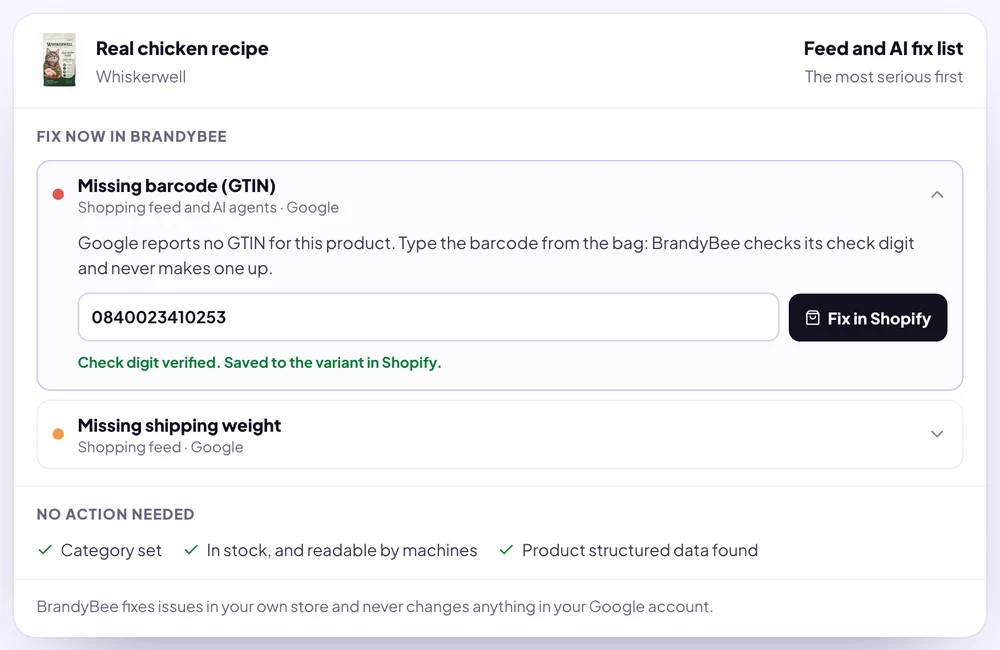Screen dimensions: 1000x650
Task: Click the Missing shipping weight title
Action: pos(179,425)
